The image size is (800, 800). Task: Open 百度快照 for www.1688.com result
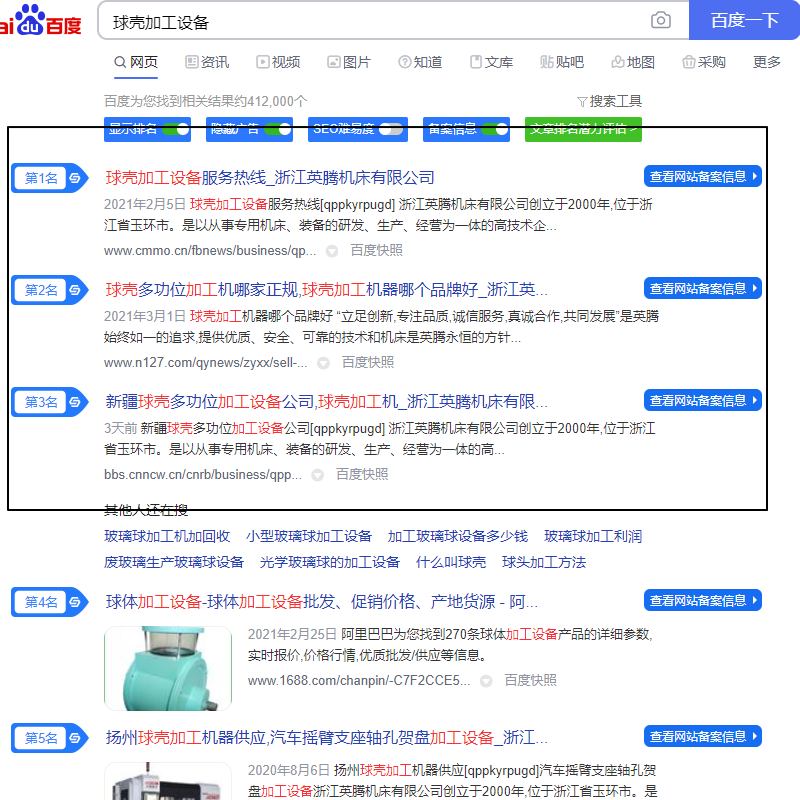[531, 680]
